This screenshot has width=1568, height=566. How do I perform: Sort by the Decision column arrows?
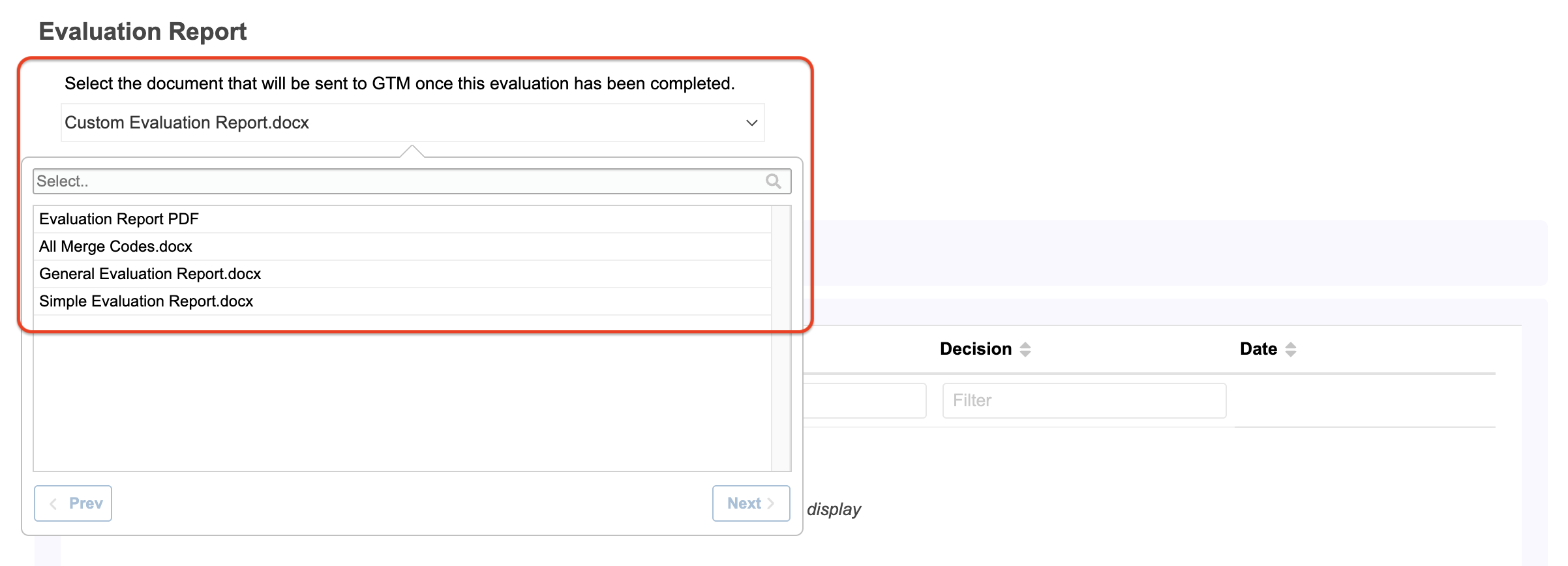pyautogui.click(x=1025, y=350)
